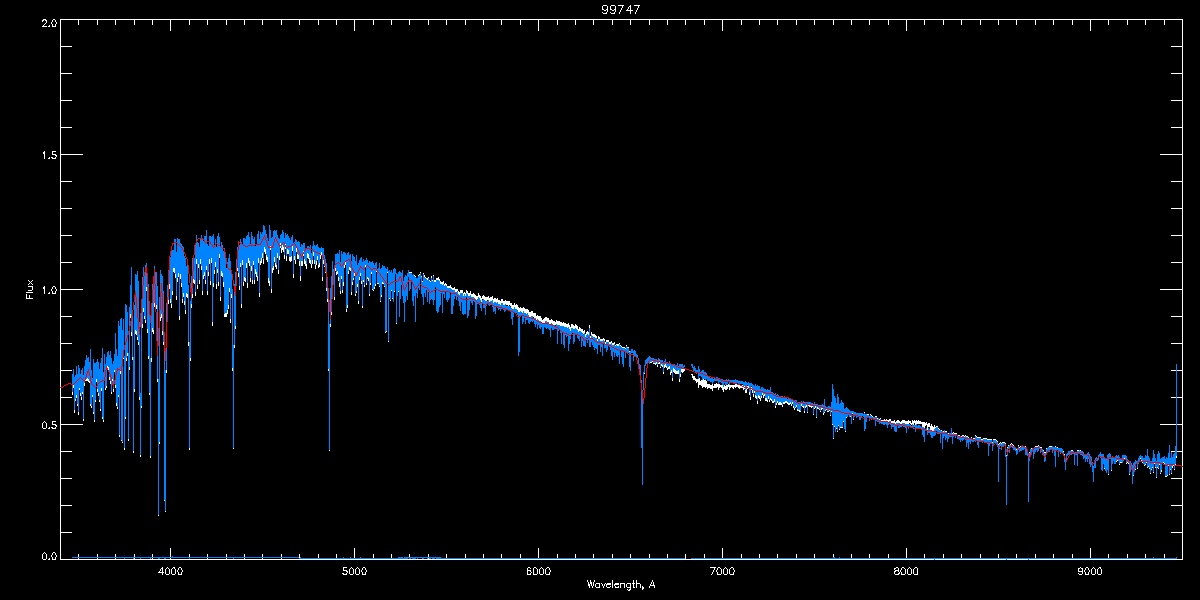1200x600 pixels.
Task: Click the 1.5 flux tick label
Action: 49,156
